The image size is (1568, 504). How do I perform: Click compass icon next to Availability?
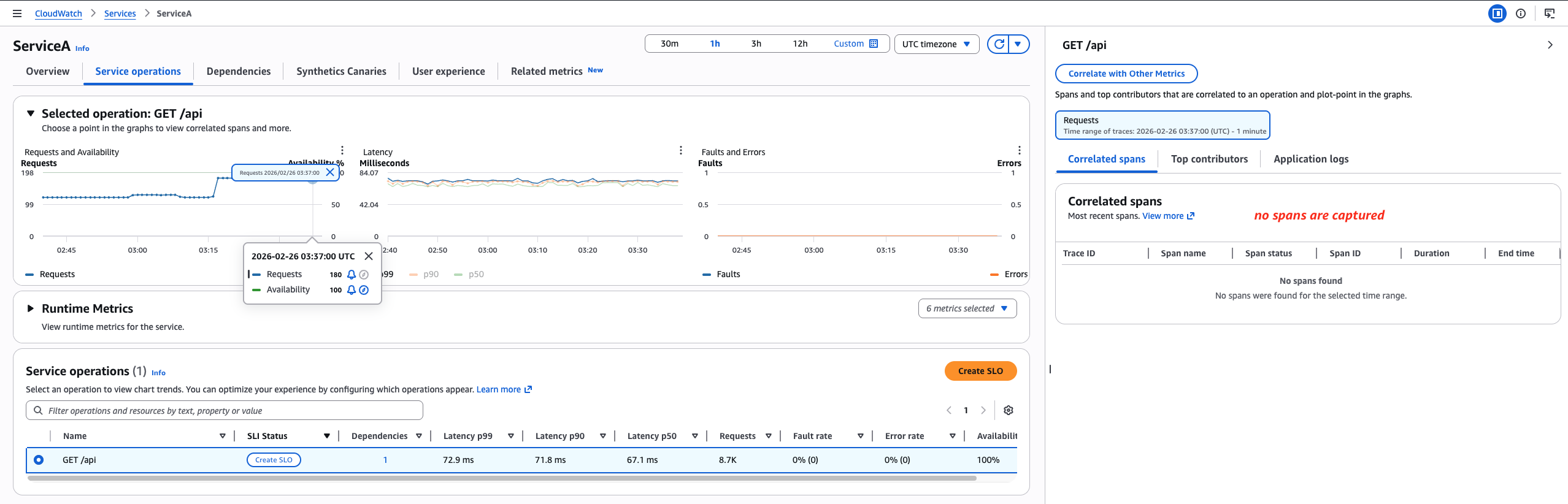[364, 290]
